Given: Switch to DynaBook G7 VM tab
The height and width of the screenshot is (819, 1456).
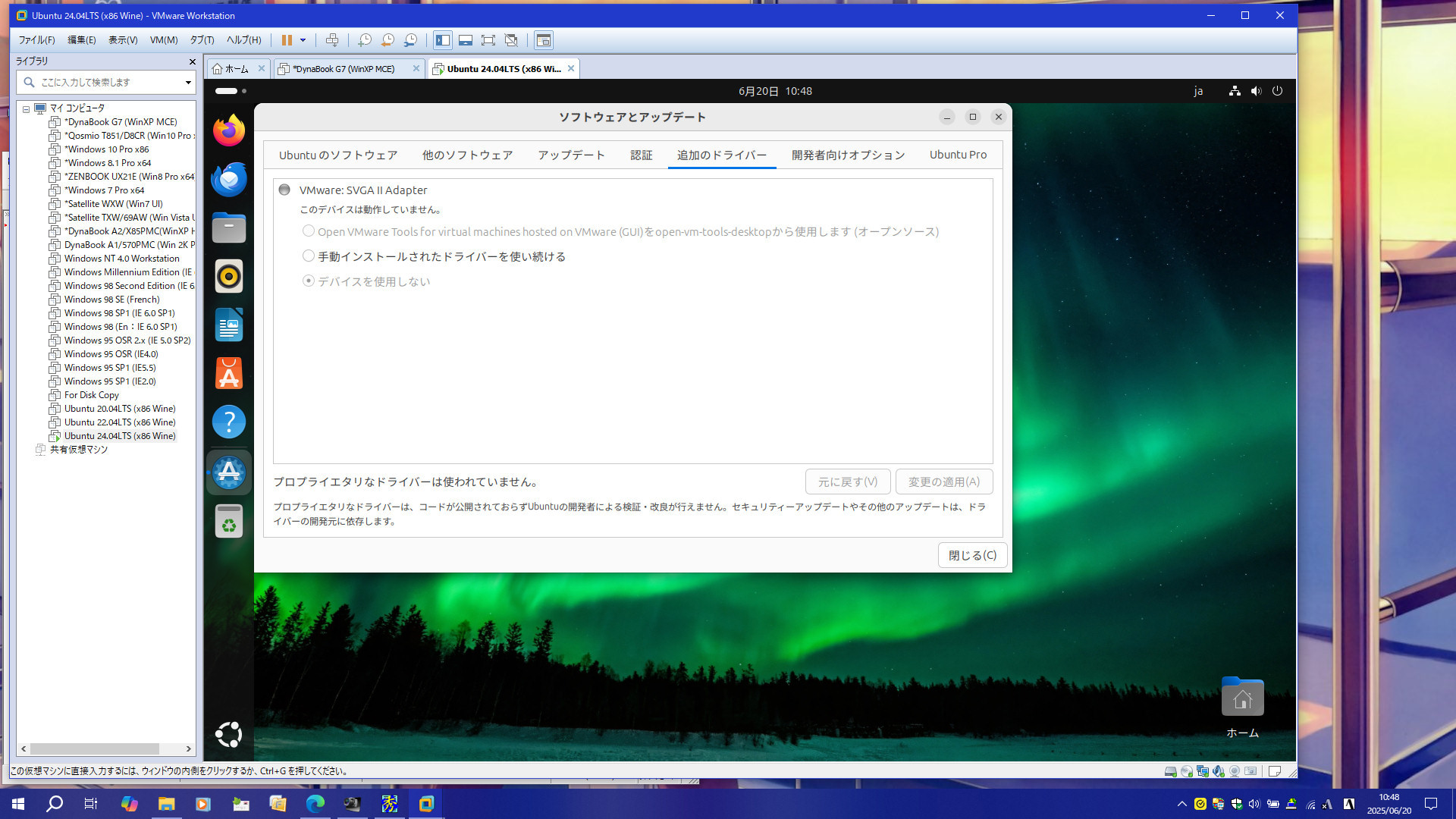Looking at the screenshot, I should [x=343, y=69].
